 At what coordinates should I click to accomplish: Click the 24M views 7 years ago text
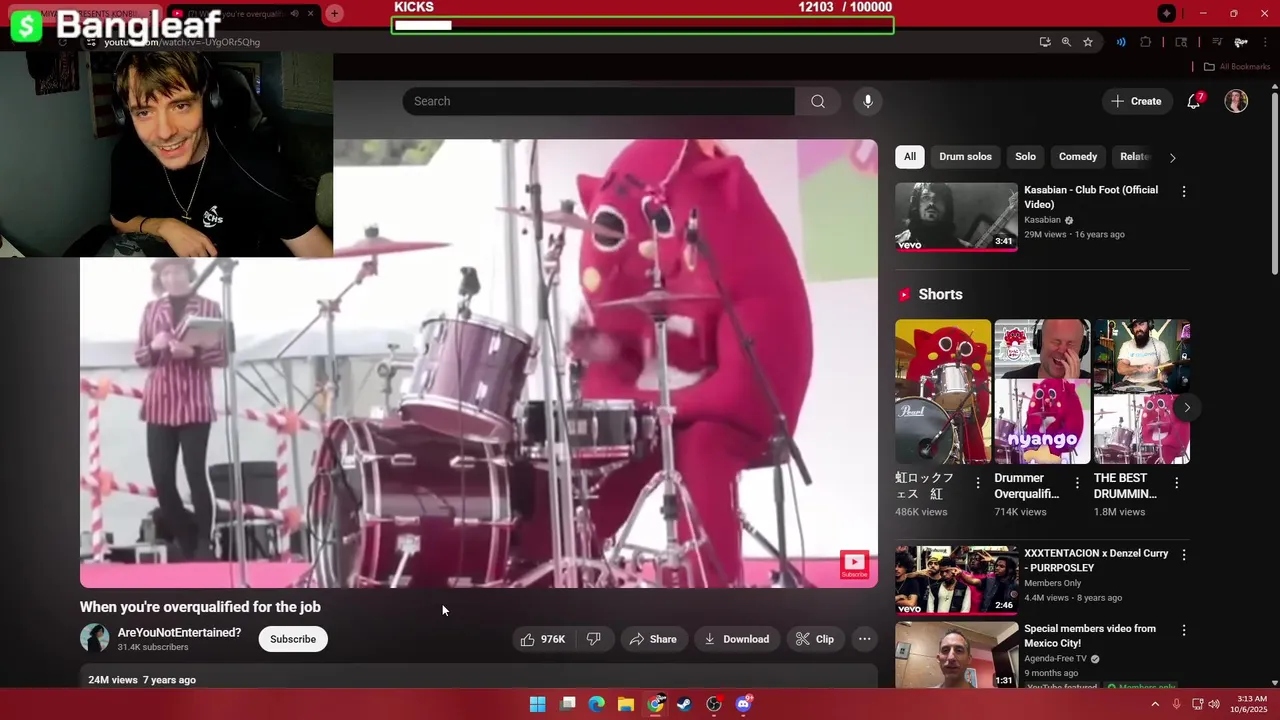(x=142, y=680)
